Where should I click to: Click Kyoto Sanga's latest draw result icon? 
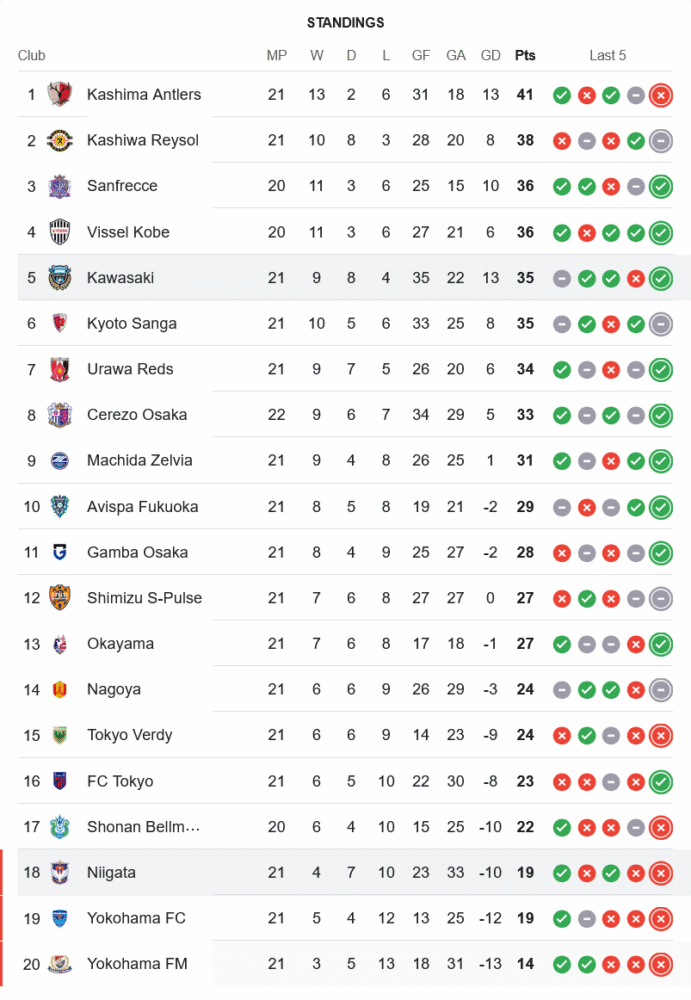pos(660,324)
